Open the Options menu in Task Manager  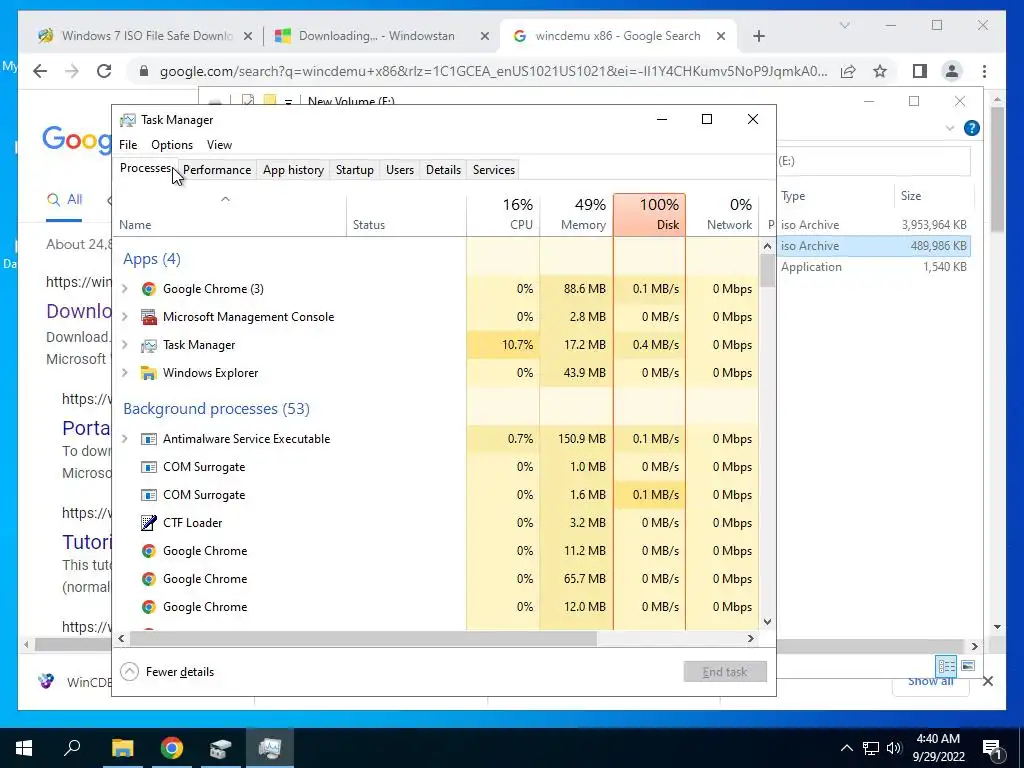(172, 145)
